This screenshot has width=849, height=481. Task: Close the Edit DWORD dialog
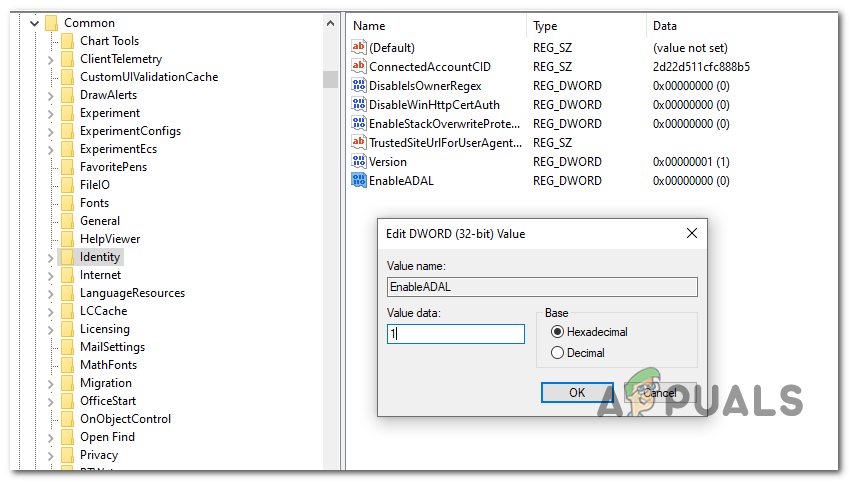click(x=691, y=233)
